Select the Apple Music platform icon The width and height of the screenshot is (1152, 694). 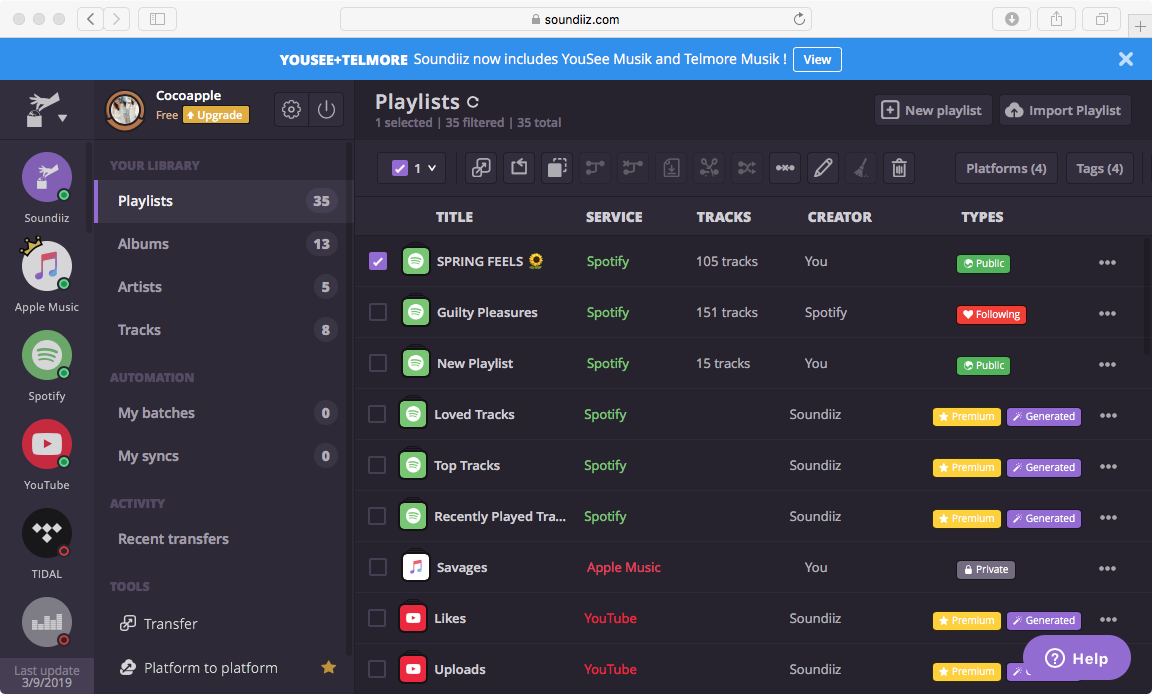47,266
